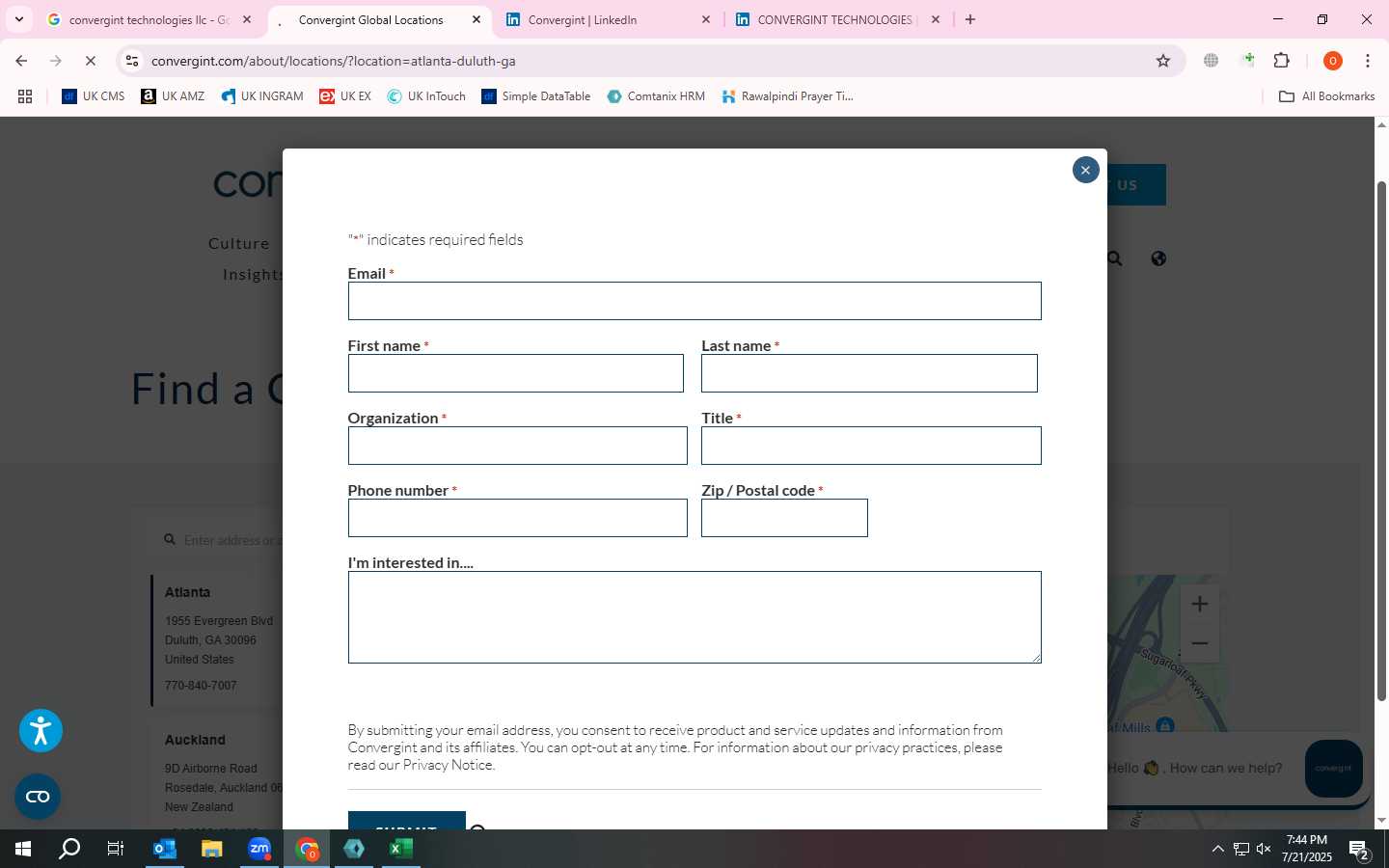1389x868 pixels.
Task: Open the UK AMZ bookmark
Action: coord(173,96)
